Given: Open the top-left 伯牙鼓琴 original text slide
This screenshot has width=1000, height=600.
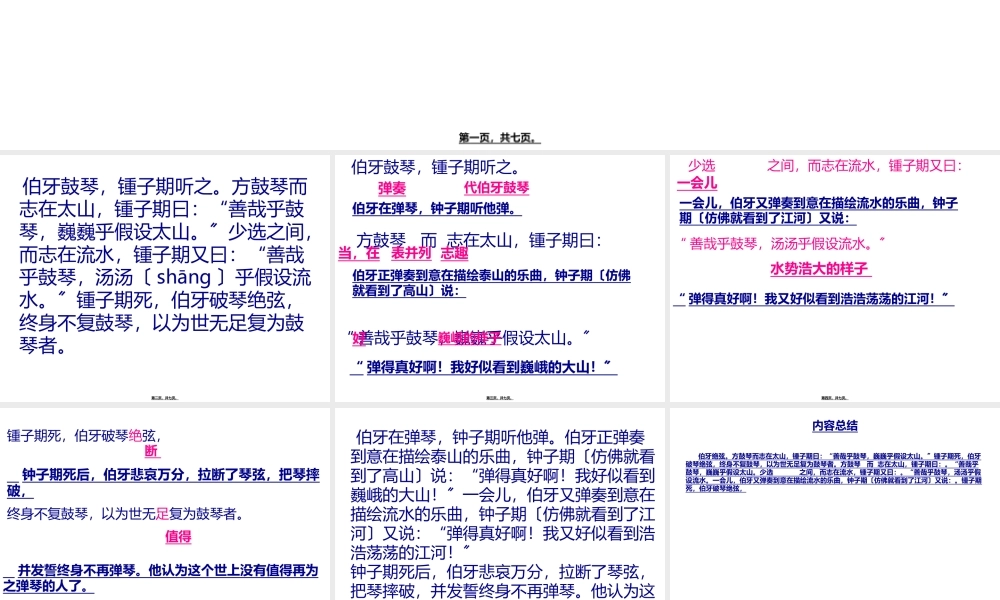Looking at the screenshot, I should (165, 270).
